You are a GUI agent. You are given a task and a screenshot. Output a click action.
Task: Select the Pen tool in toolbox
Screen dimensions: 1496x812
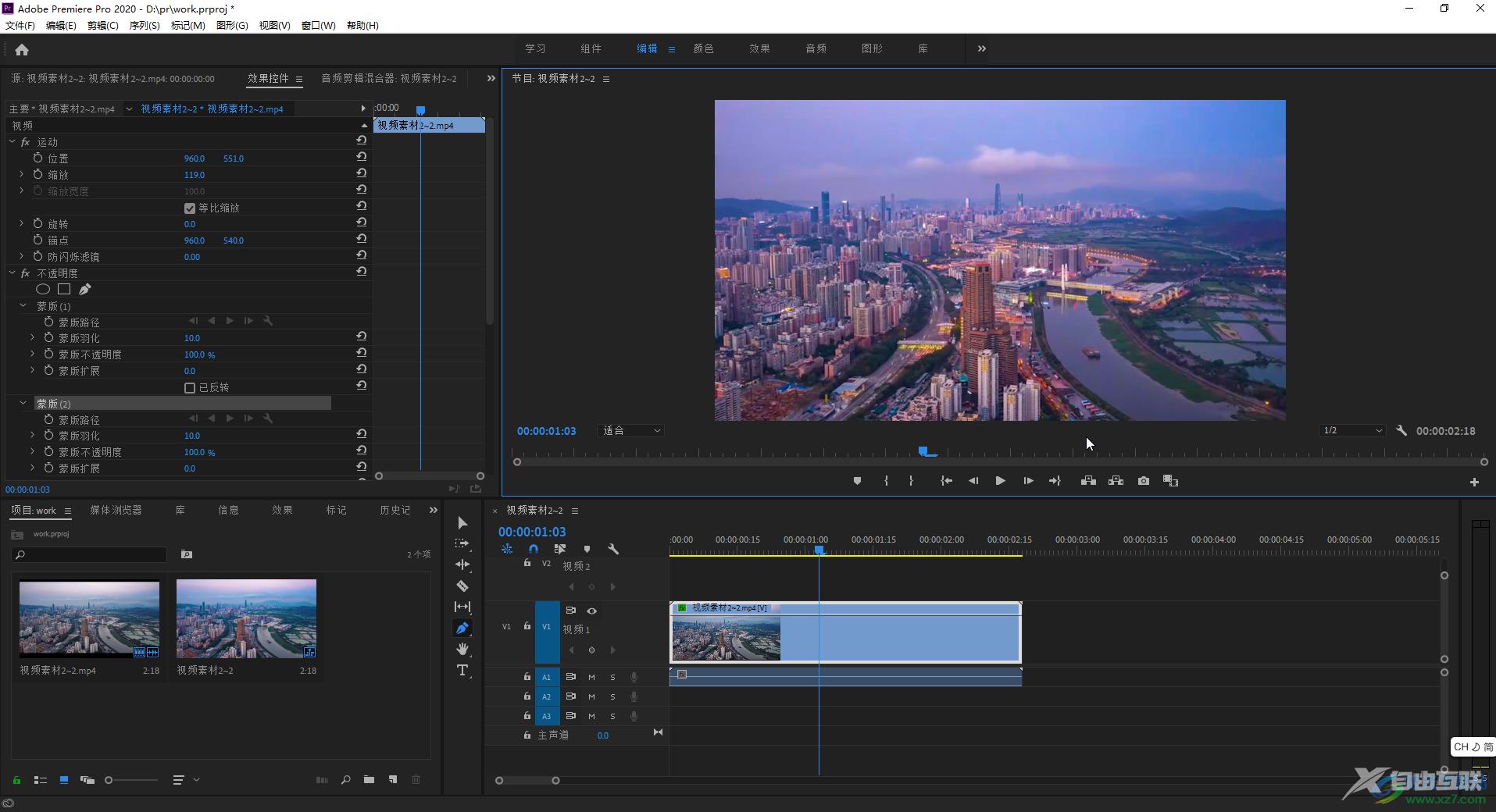click(462, 628)
